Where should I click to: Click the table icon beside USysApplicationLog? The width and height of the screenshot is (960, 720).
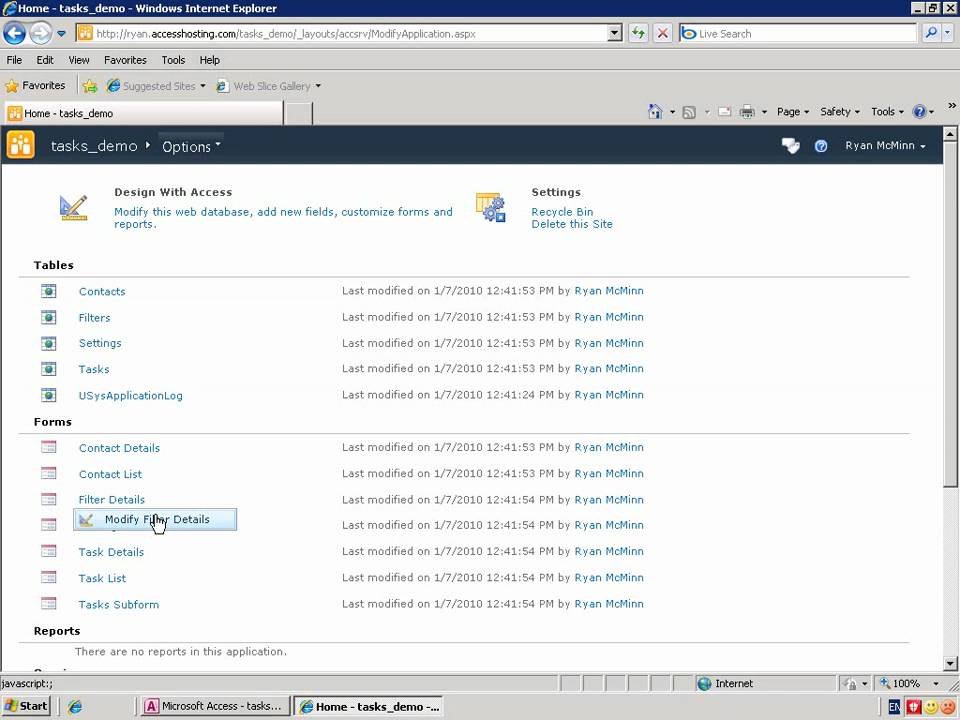point(48,395)
